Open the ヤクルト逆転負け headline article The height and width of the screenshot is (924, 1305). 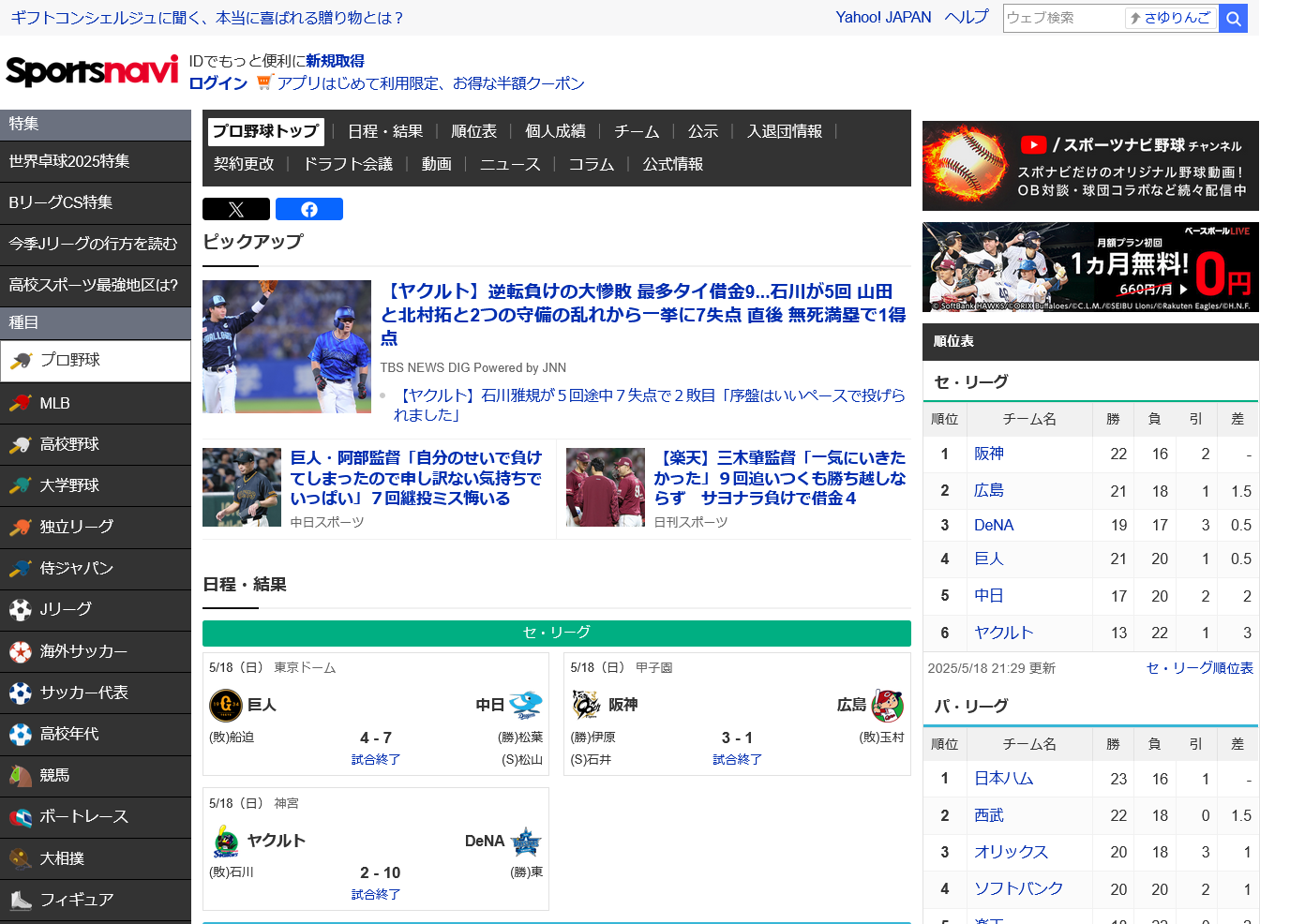point(643,315)
